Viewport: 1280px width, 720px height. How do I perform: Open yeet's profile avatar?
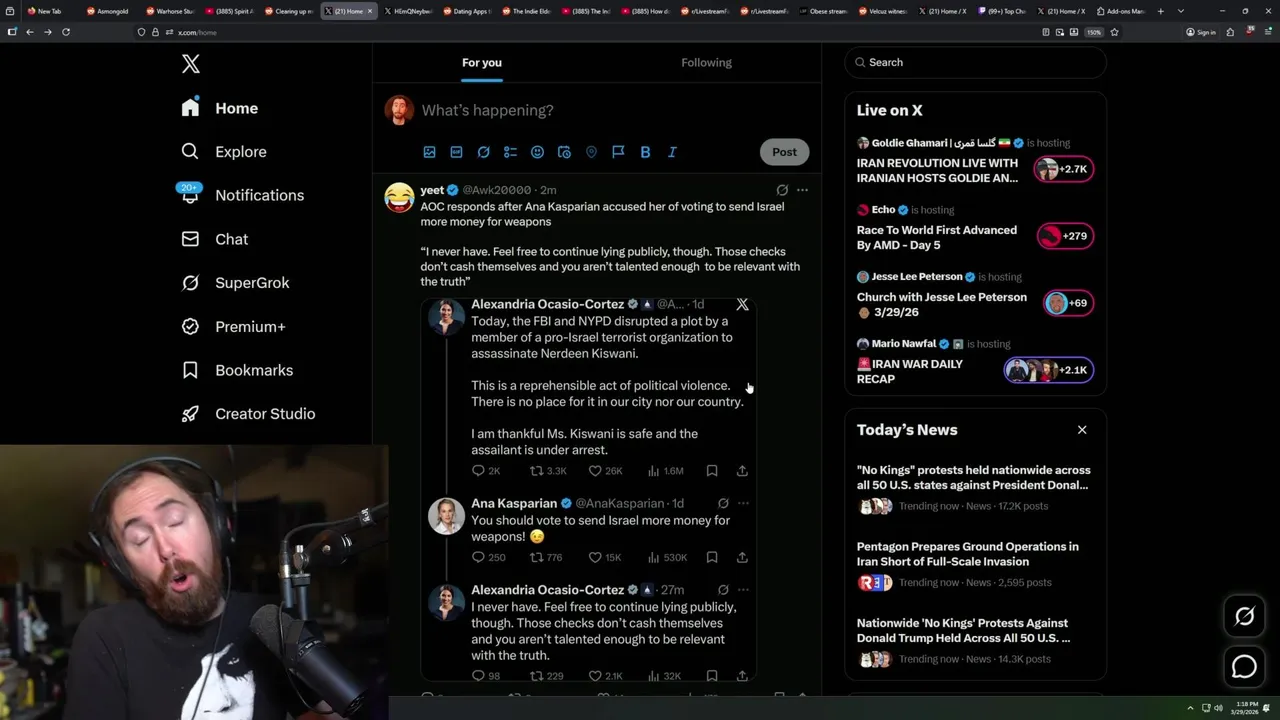point(399,197)
